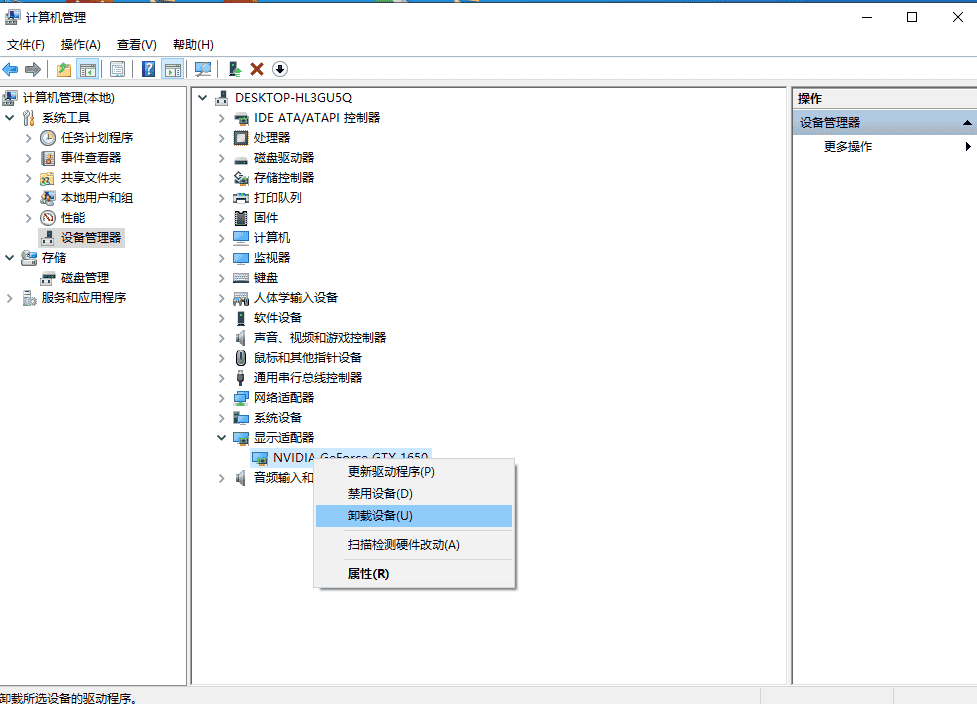Open the 查看(V) menu

(137, 44)
